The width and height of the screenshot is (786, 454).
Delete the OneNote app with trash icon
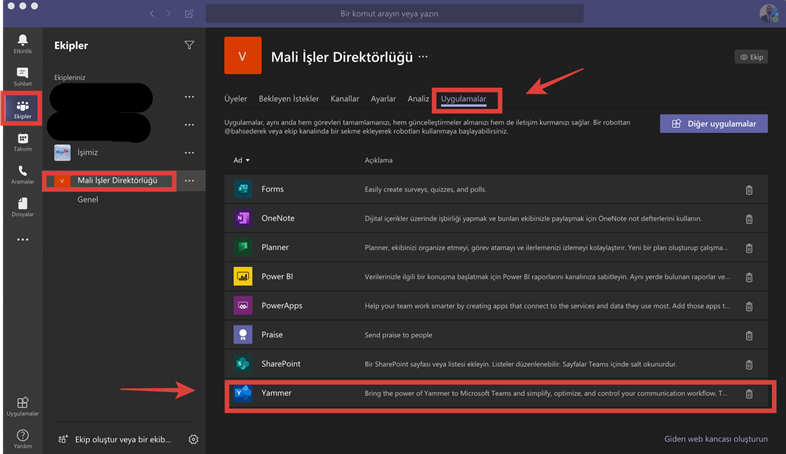click(749, 219)
